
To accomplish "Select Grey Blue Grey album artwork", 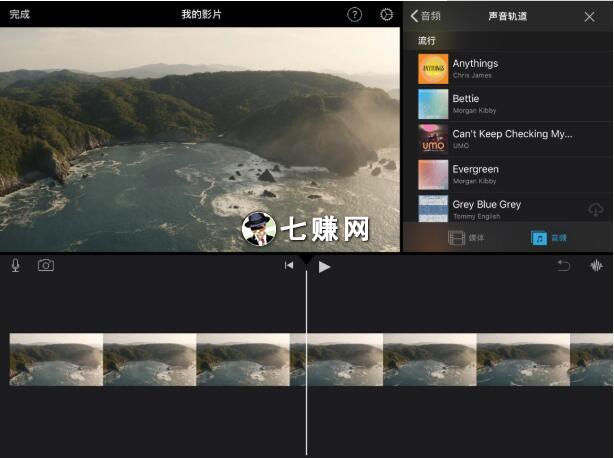I will [x=433, y=209].
